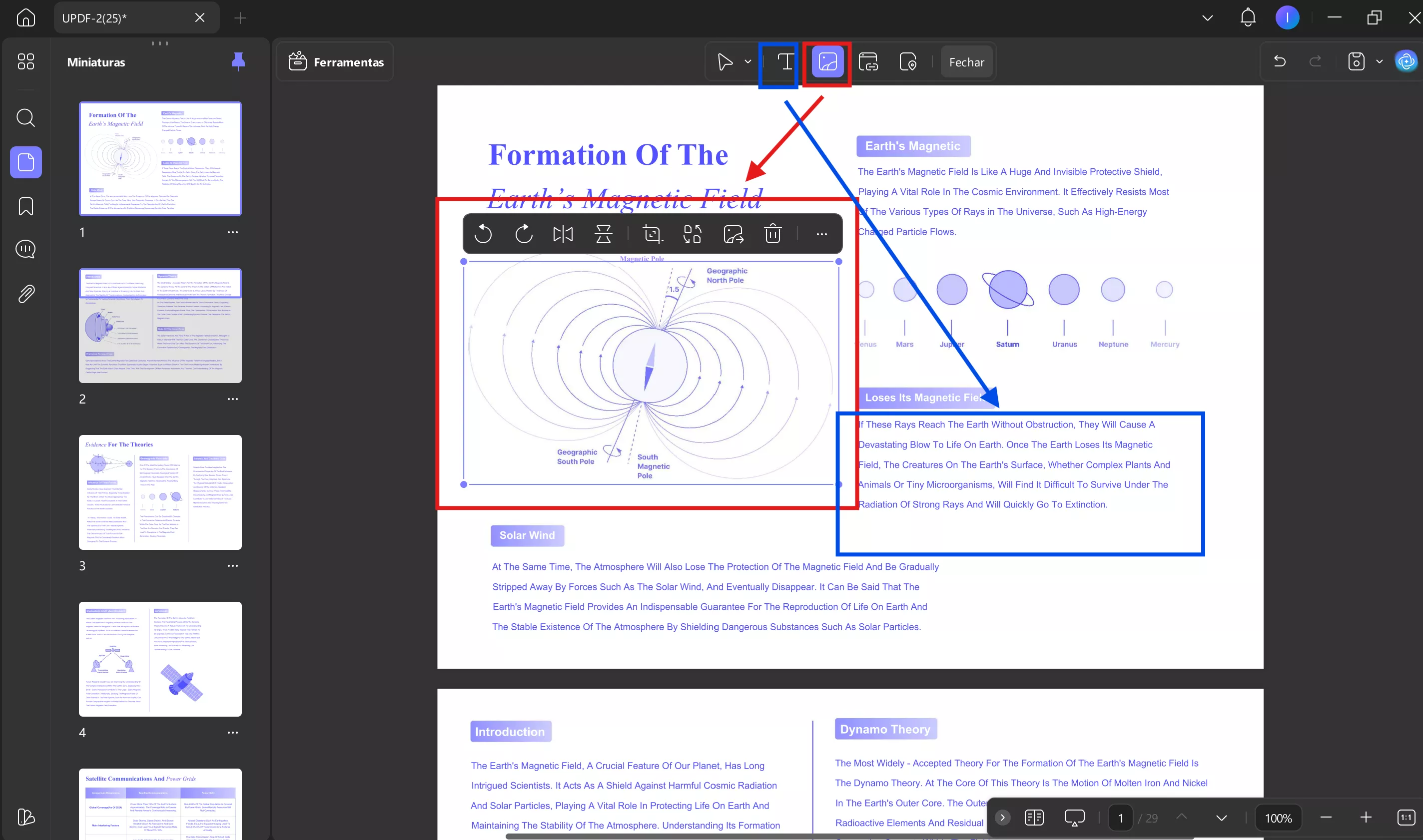Click the 100% zoom value
This screenshot has height=840, width=1423.
1278,818
